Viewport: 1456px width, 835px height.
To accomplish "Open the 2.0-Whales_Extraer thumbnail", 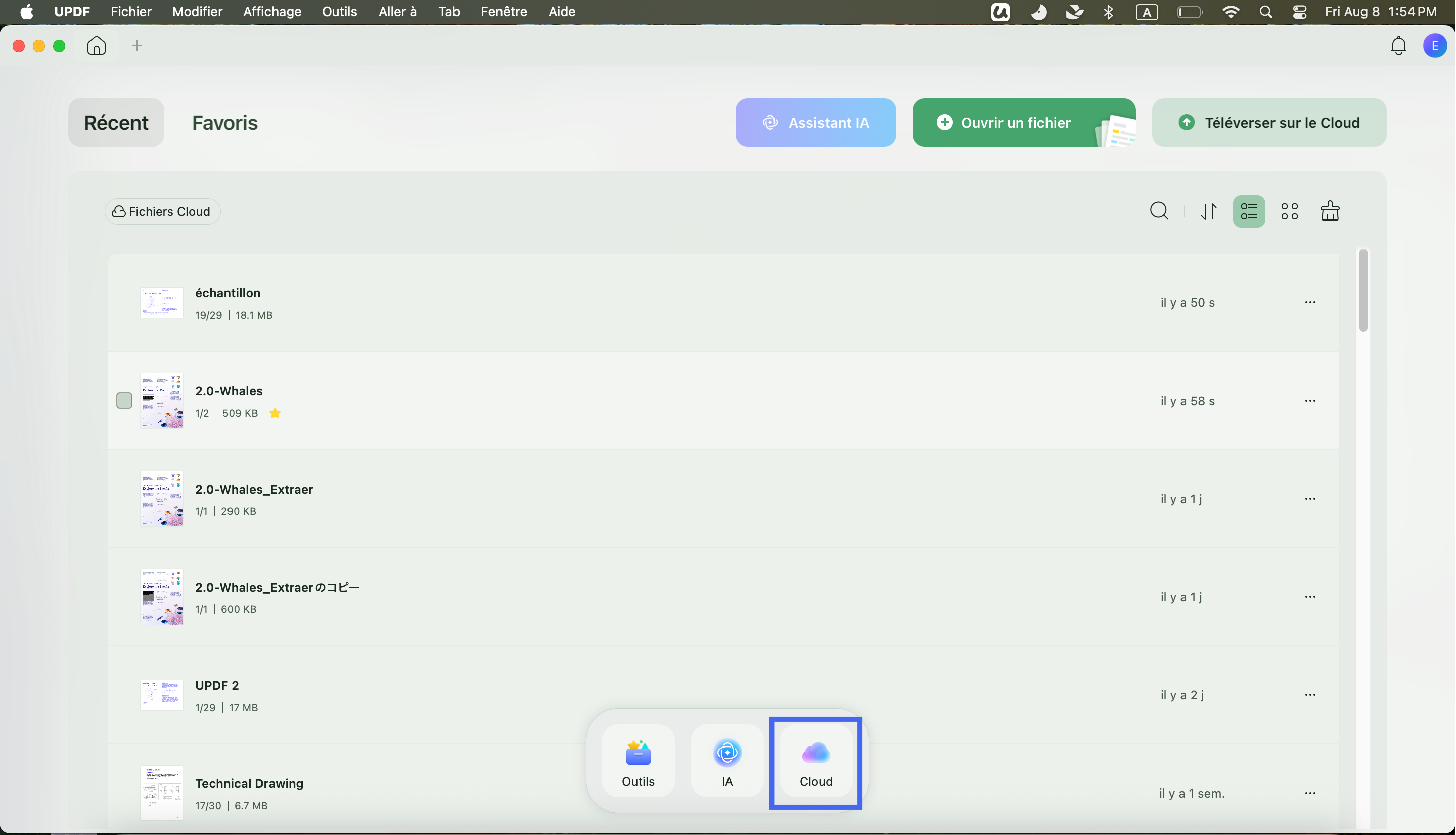I will tap(162, 498).
